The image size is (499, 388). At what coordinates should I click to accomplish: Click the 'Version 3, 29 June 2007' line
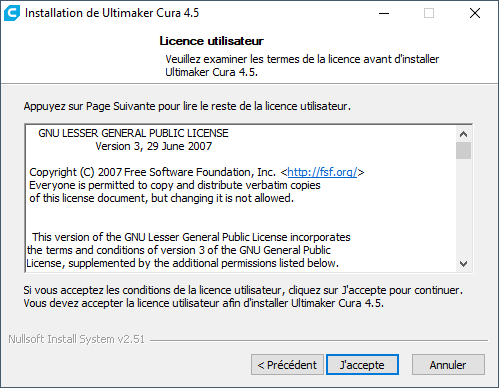tap(154, 146)
